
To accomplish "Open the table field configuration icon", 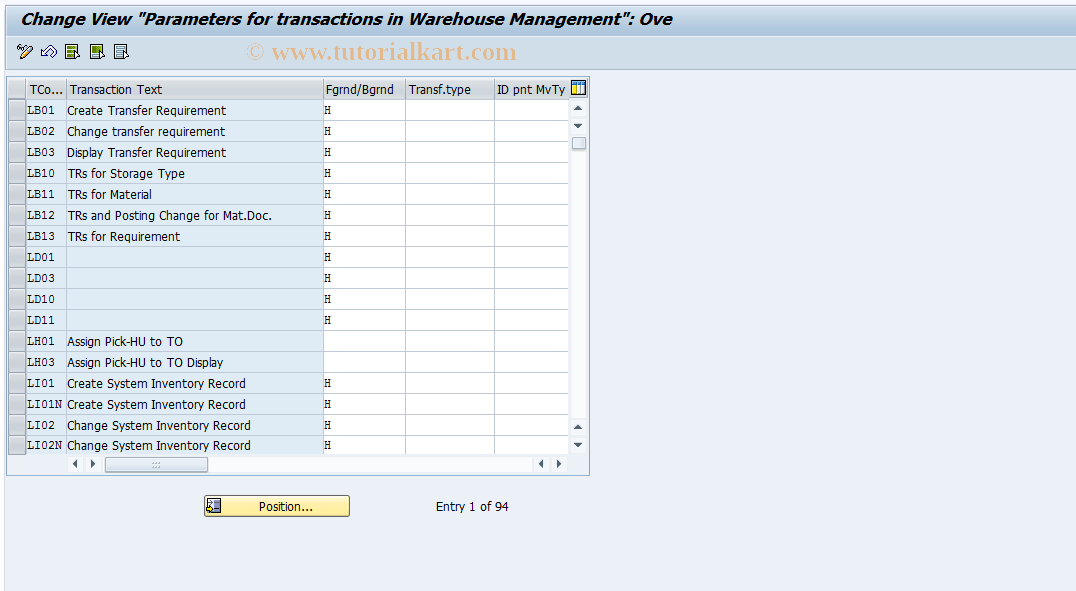I will (578, 88).
